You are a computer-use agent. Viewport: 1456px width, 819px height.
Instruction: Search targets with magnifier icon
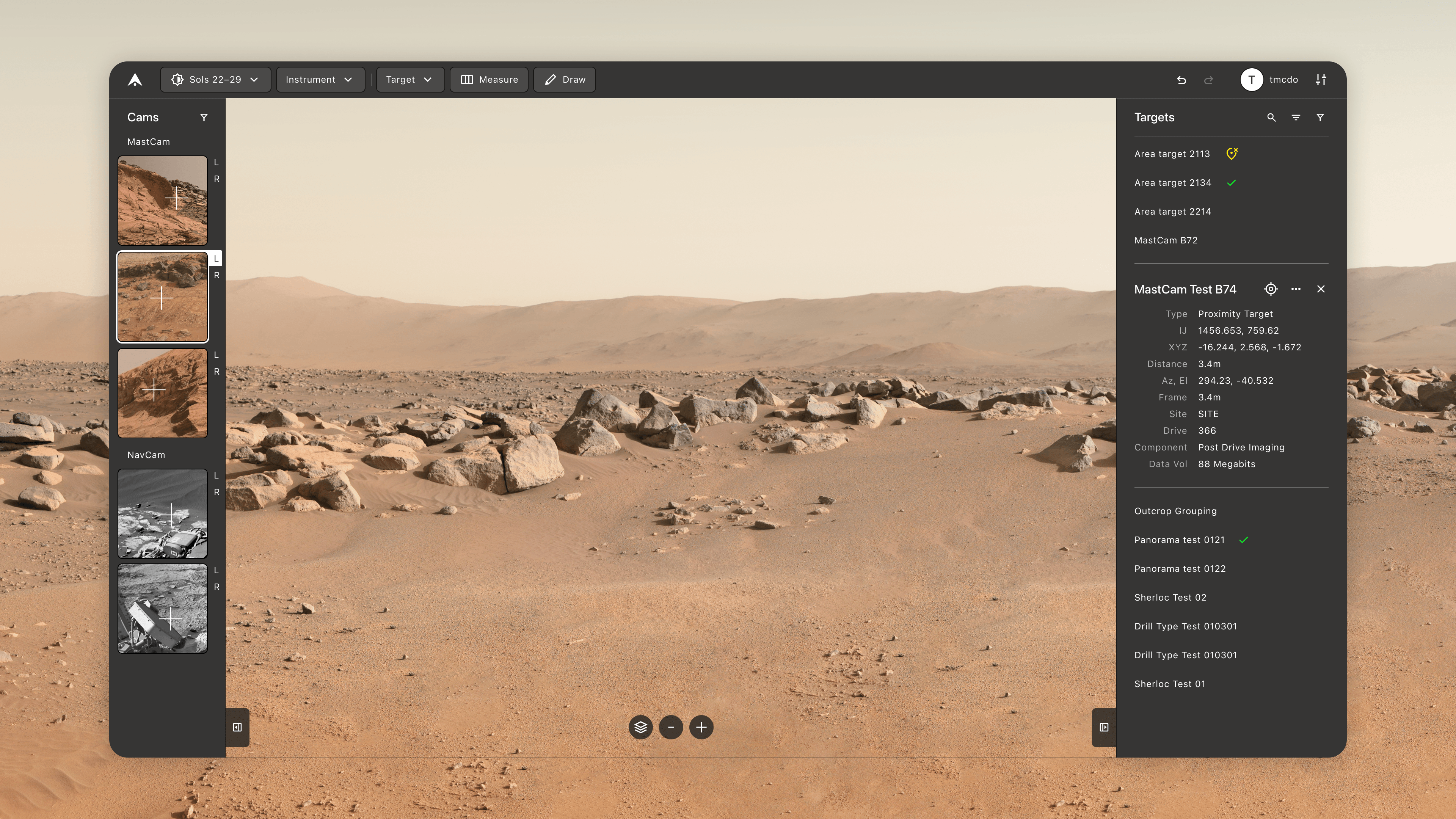point(1271,118)
